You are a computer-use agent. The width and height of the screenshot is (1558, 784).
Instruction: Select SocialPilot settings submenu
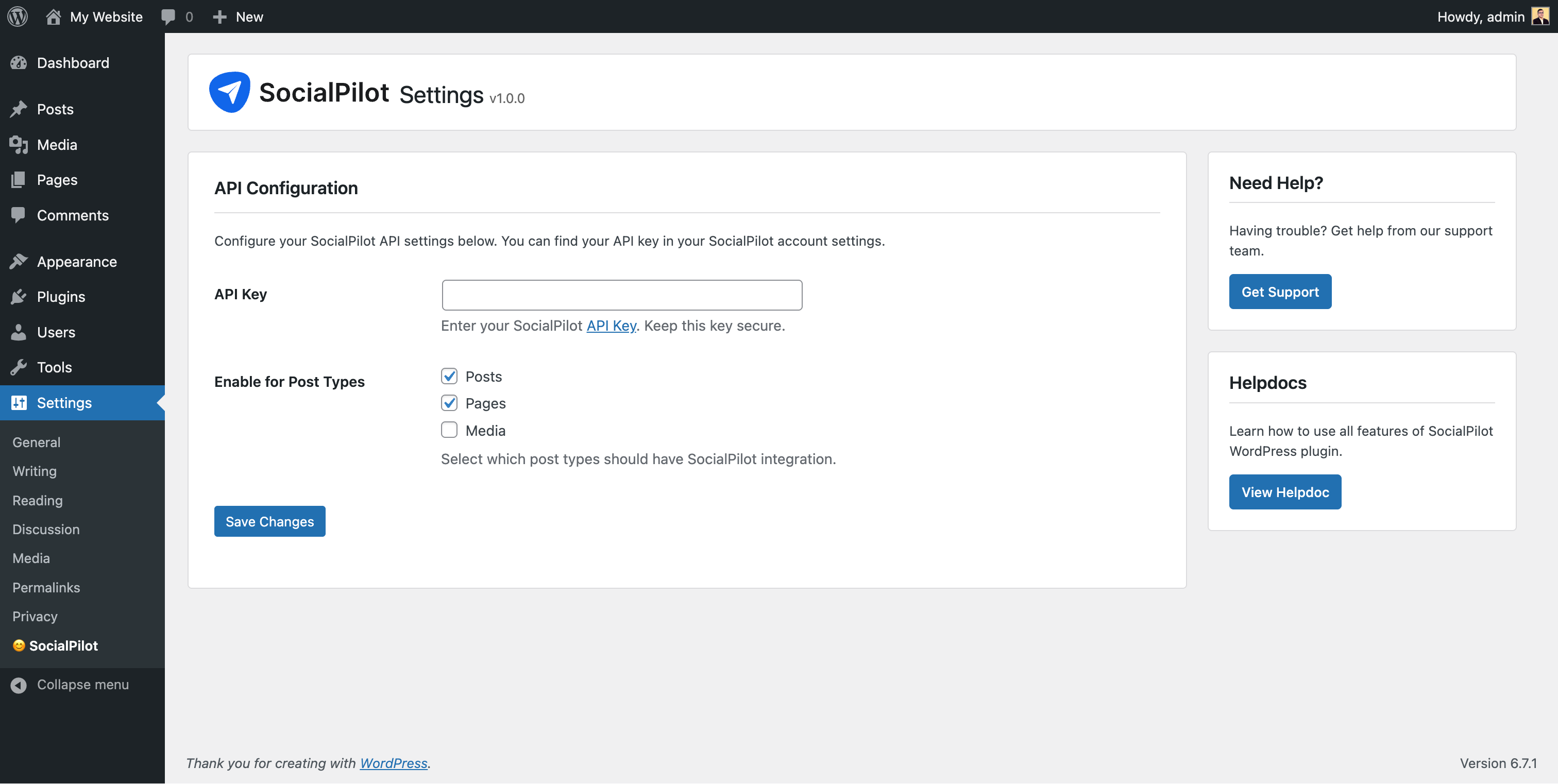point(63,645)
